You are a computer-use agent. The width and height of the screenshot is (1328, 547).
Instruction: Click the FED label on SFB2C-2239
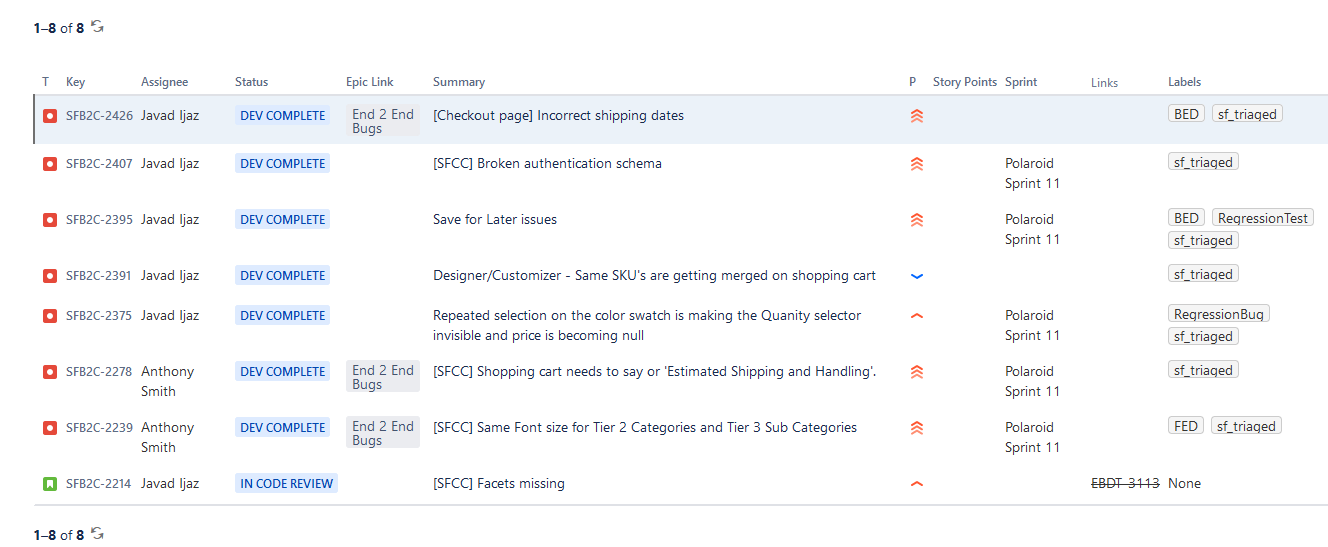coord(1186,426)
